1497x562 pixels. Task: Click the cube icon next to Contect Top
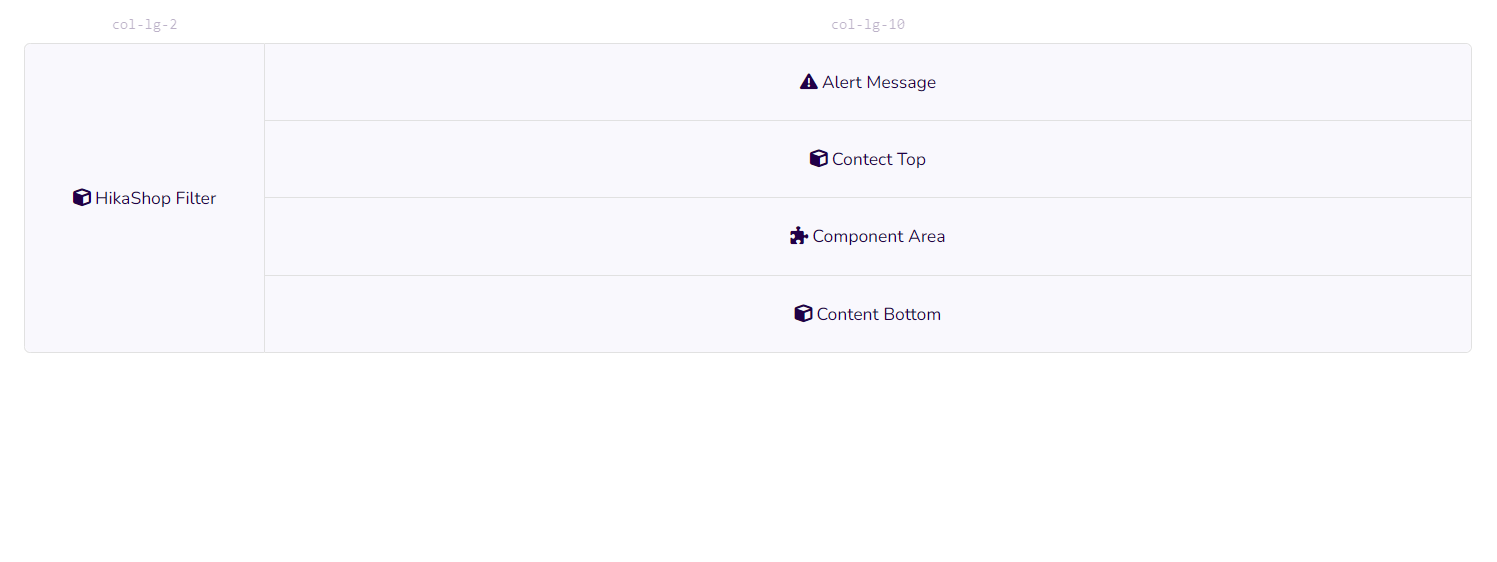point(818,159)
